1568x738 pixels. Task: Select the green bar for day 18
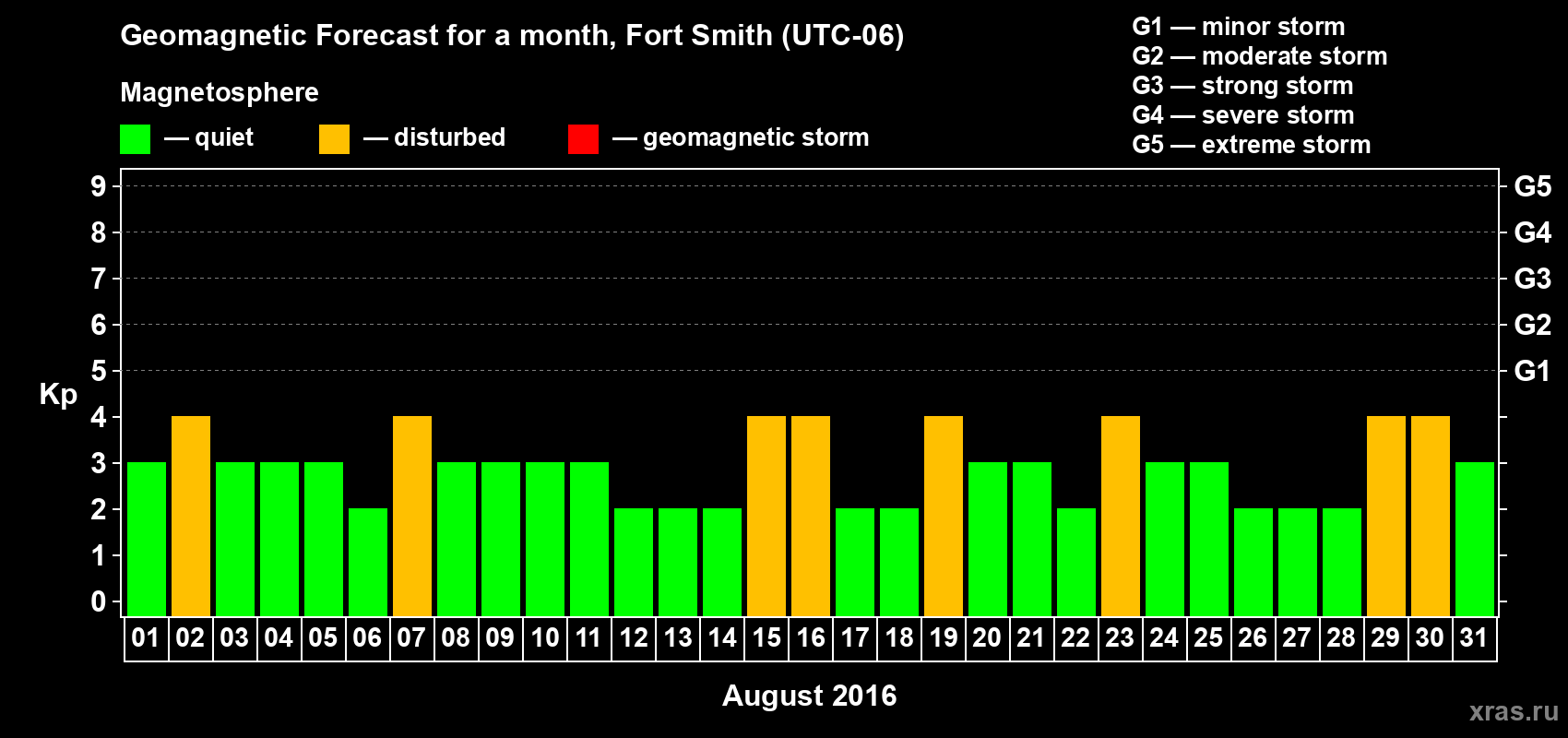[899, 563]
